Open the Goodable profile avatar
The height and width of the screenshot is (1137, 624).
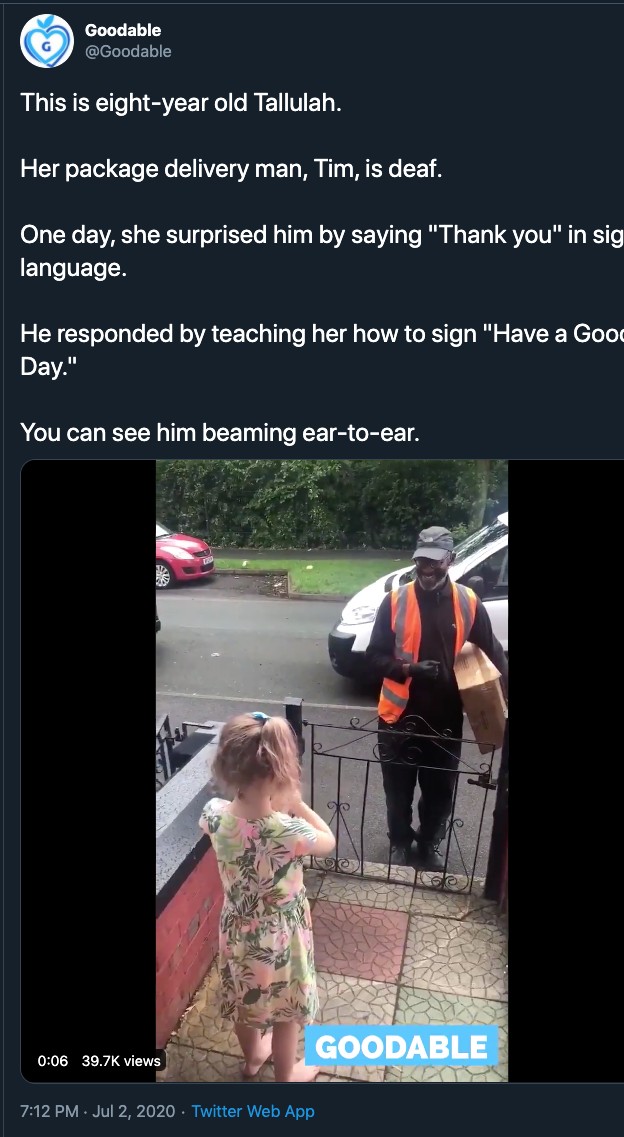click(x=46, y=41)
